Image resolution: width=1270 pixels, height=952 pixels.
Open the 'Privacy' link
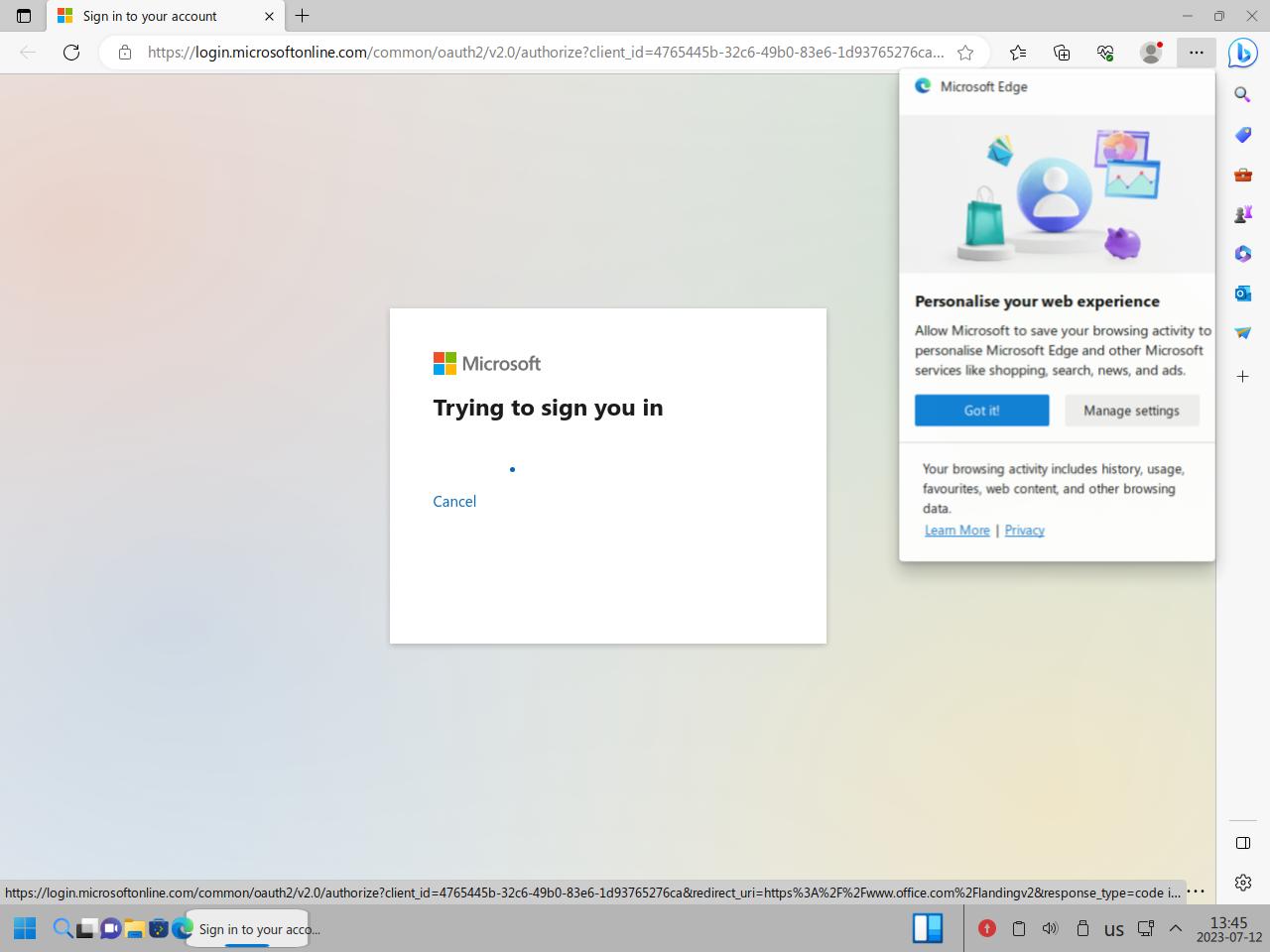[x=1024, y=531]
